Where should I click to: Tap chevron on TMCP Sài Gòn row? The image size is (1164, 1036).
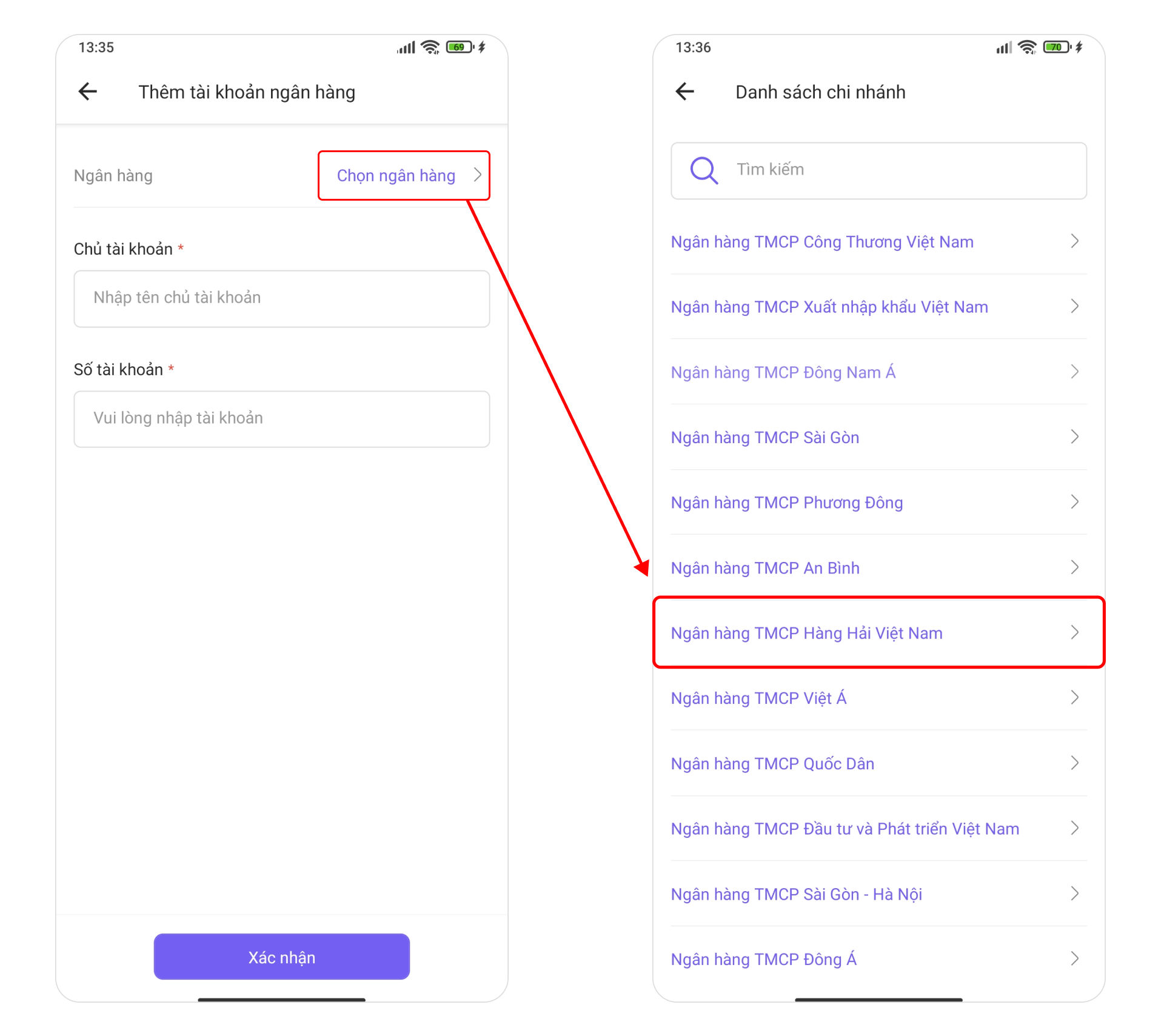1075,436
